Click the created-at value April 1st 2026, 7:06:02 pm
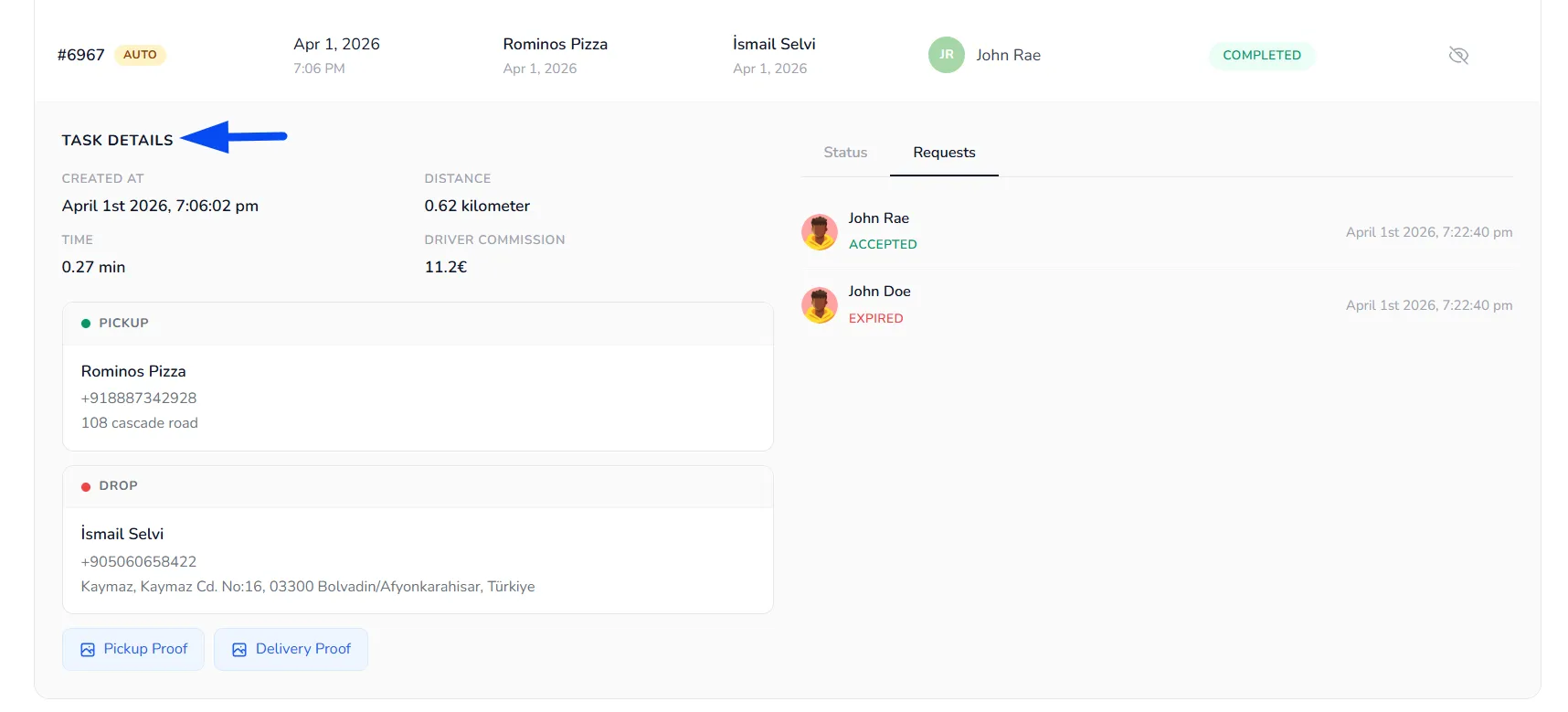Viewport: 1568px width, 712px height. (160, 206)
